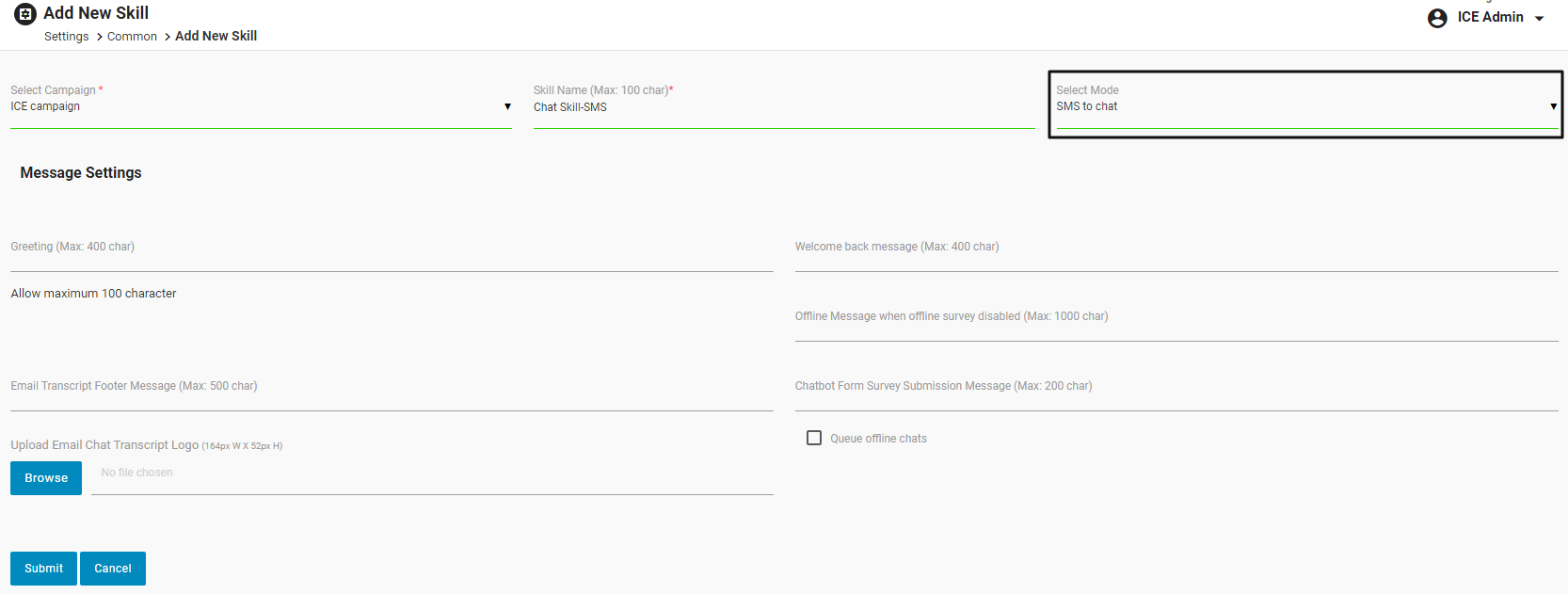
Task: Click the Email Transcript Footer Message field
Action: [x=392, y=396]
